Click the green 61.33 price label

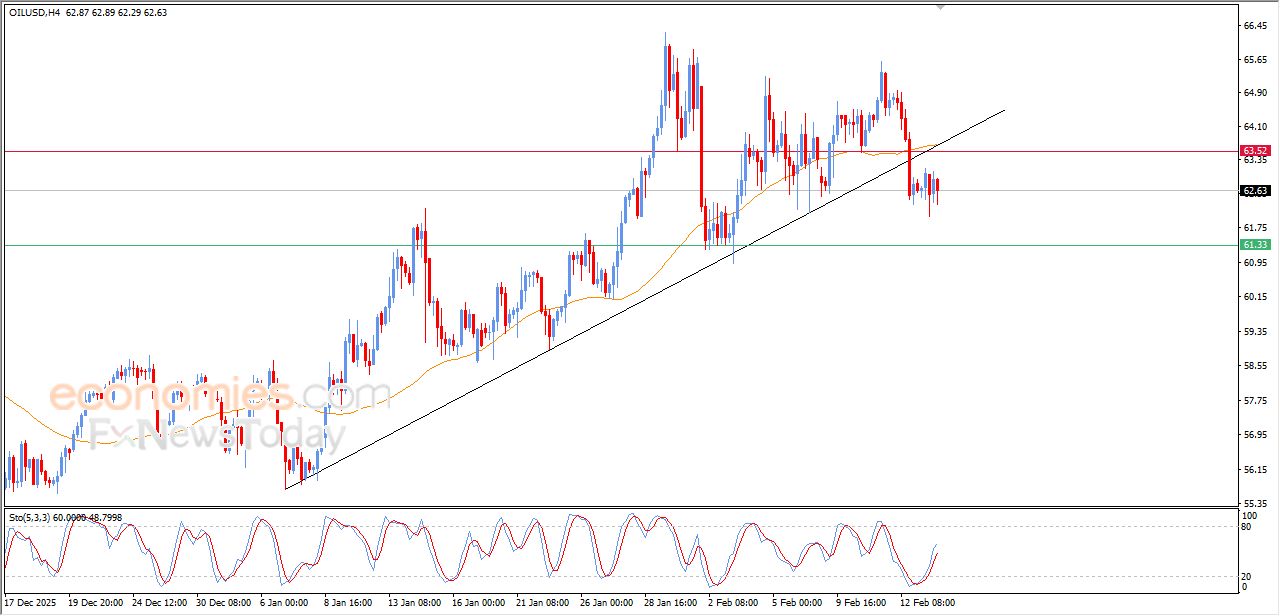click(x=1255, y=245)
